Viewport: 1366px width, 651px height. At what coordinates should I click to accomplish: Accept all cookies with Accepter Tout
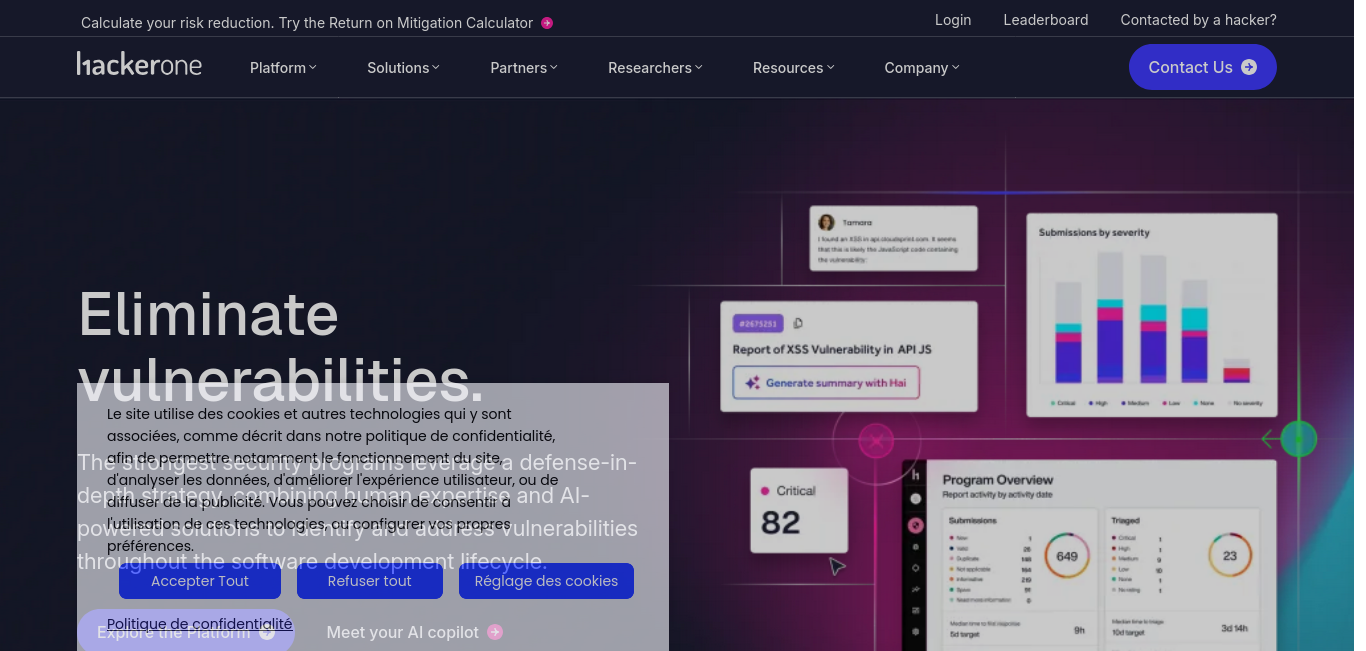200,581
